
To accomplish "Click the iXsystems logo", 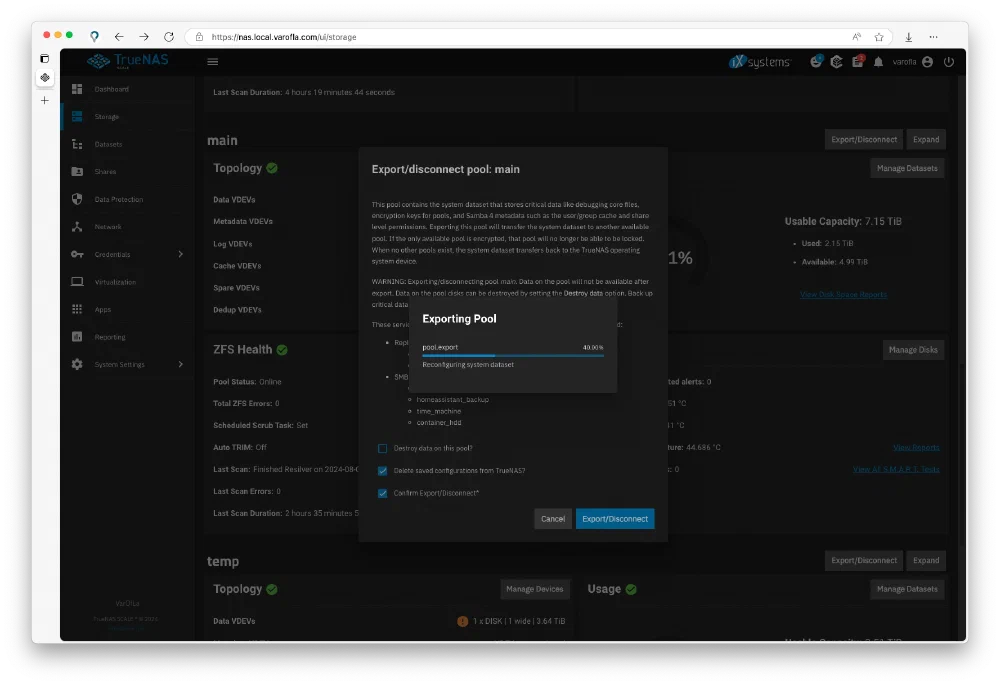I will pos(760,61).
